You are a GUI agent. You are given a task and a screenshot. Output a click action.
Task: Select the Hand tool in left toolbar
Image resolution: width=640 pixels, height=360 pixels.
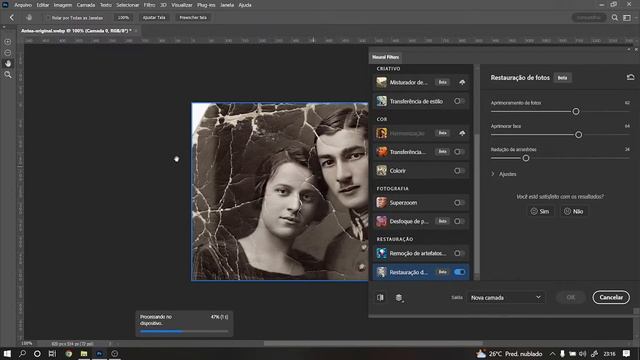pyautogui.click(x=8, y=64)
